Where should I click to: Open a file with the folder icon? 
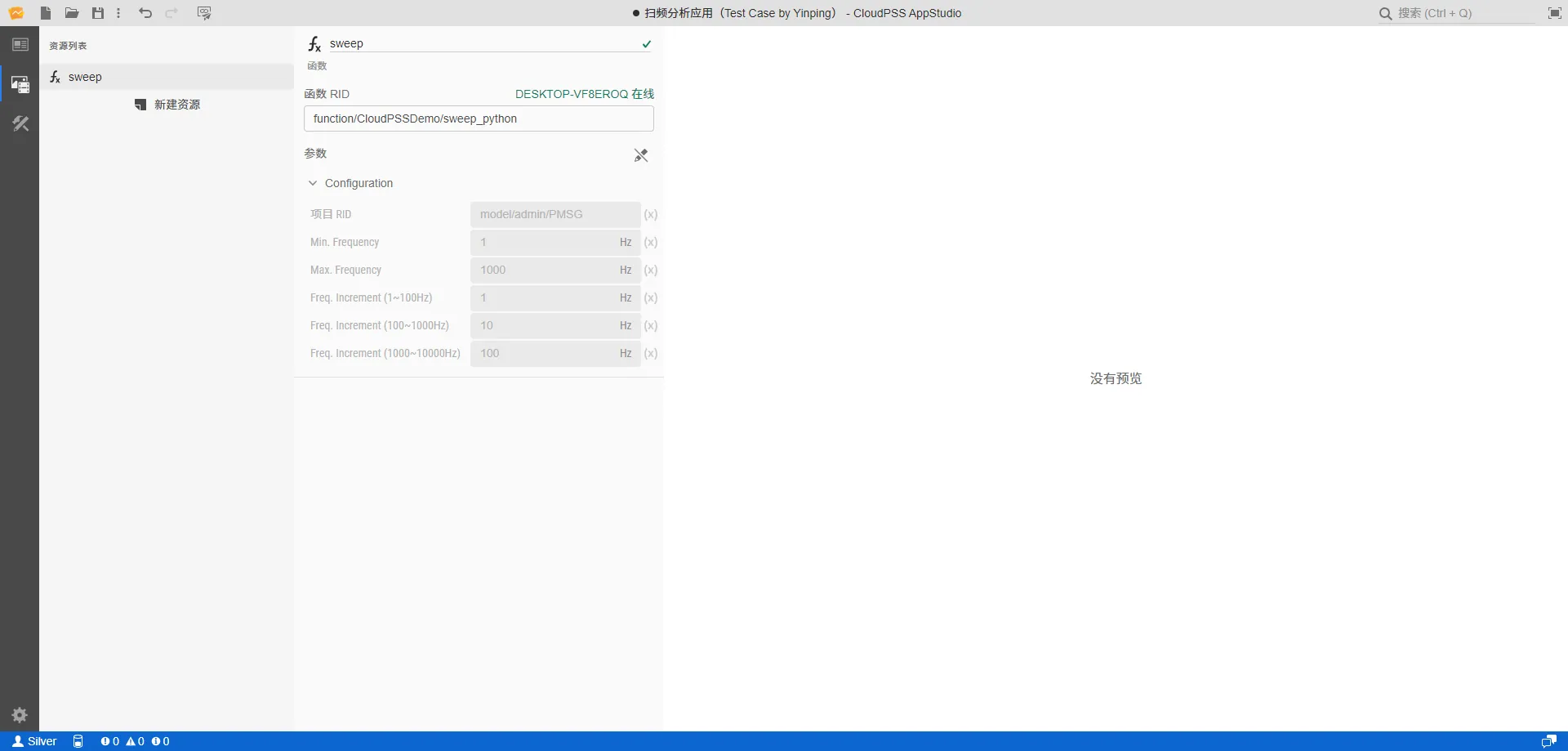72,13
